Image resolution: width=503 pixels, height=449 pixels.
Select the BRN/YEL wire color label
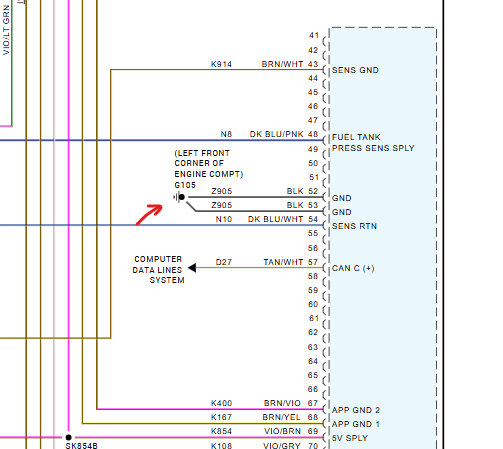(x=281, y=417)
